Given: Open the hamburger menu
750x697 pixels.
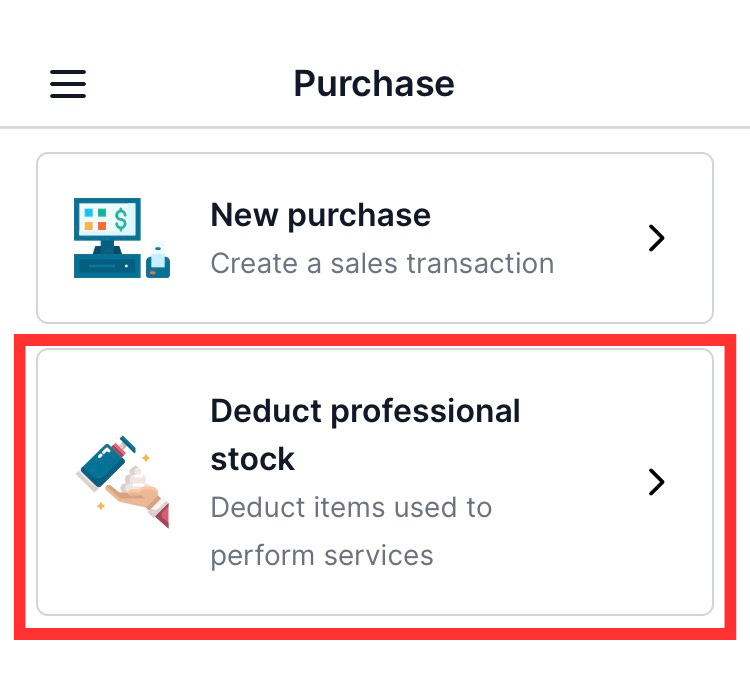Looking at the screenshot, I should [68, 84].
